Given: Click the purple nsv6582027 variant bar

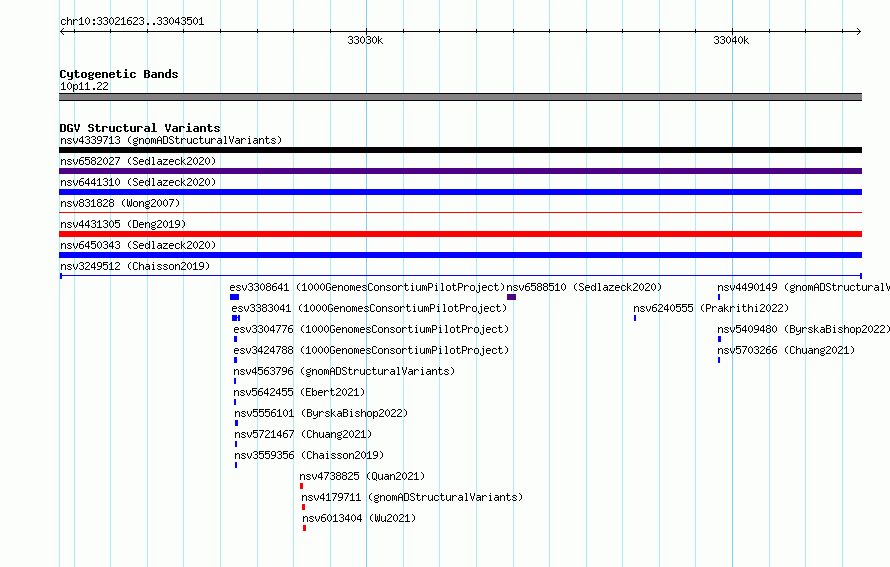Looking at the screenshot, I should pyautogui.click(x=460, y=171).
